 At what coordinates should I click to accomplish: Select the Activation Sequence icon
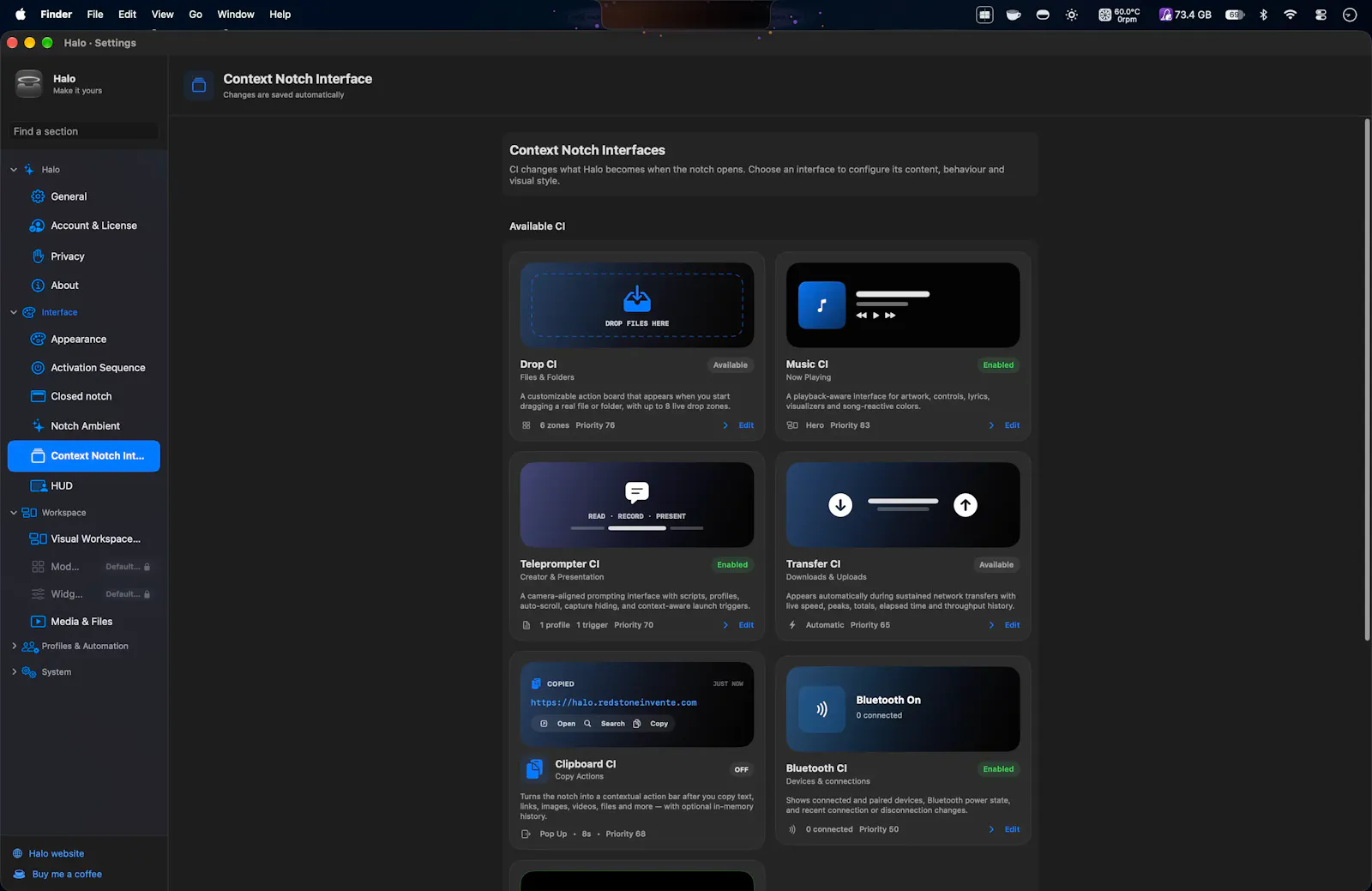38,368
